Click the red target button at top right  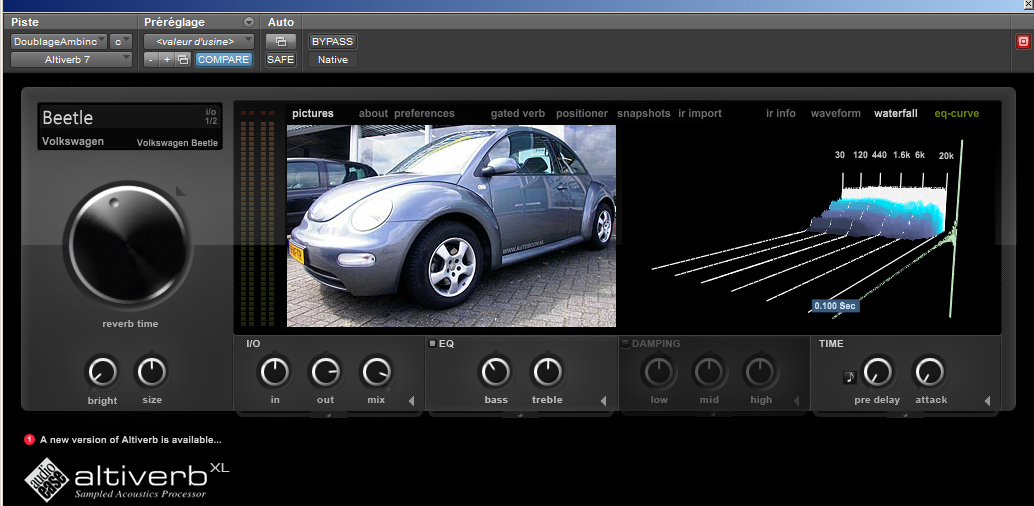coord(1022,42)
